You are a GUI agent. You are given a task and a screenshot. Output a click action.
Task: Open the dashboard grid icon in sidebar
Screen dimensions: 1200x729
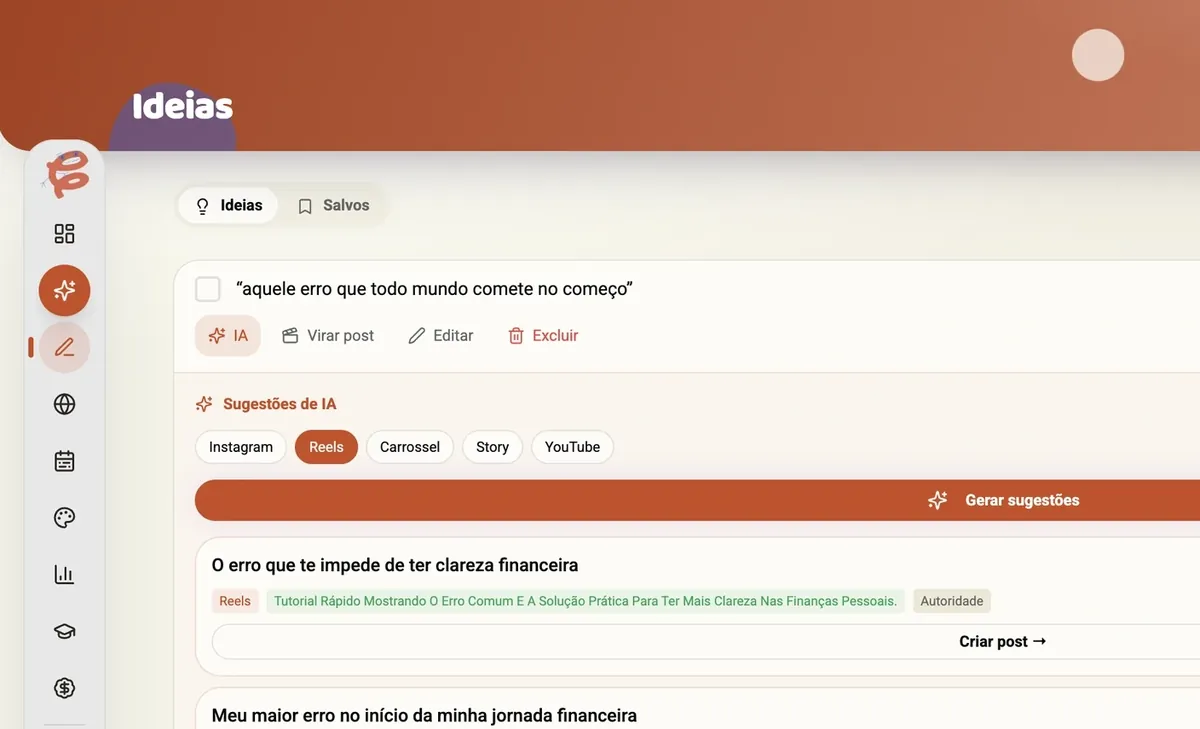64,234
